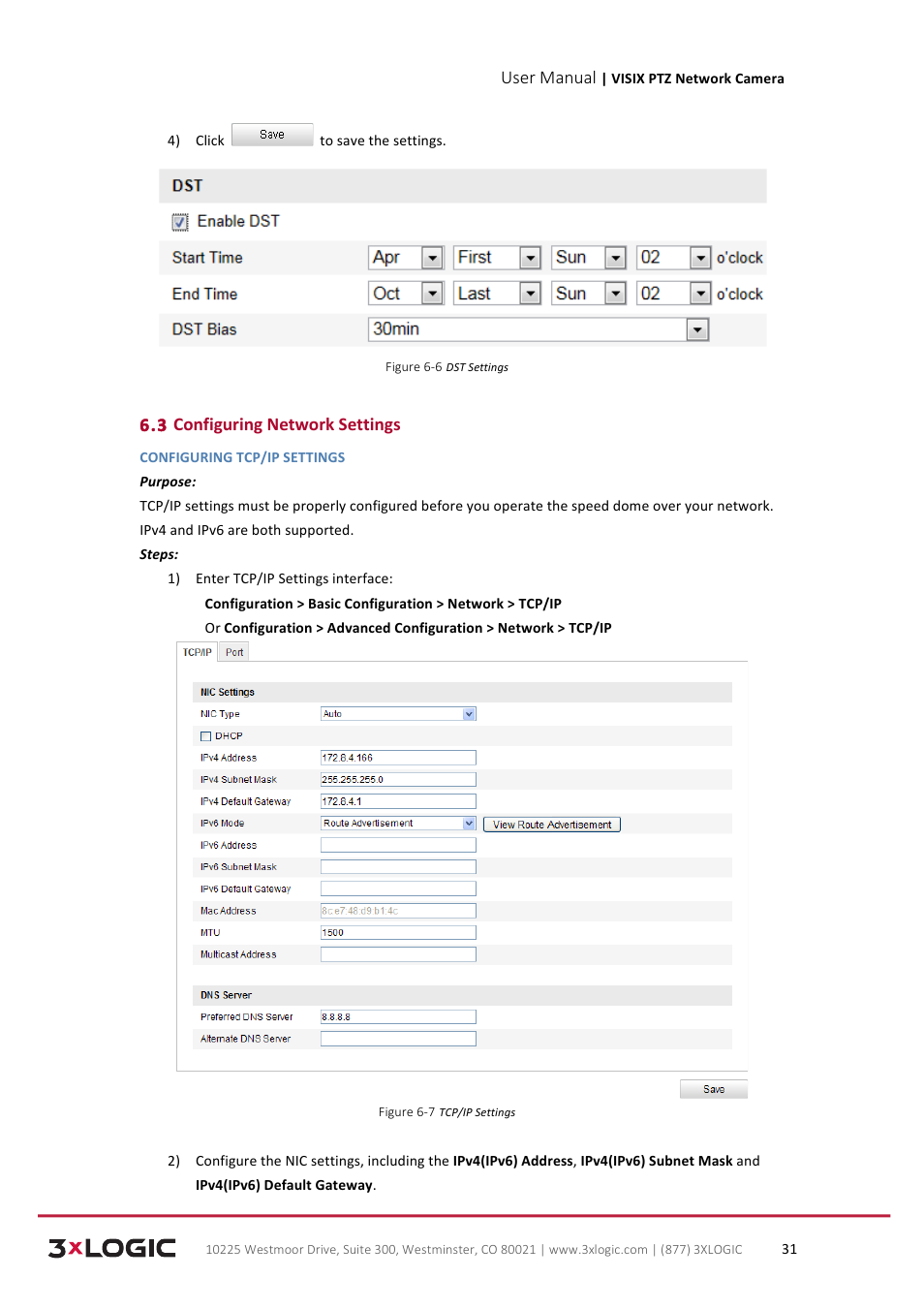
Task: Open the Start Time week dropdown showing First
Action: point(497,258)
